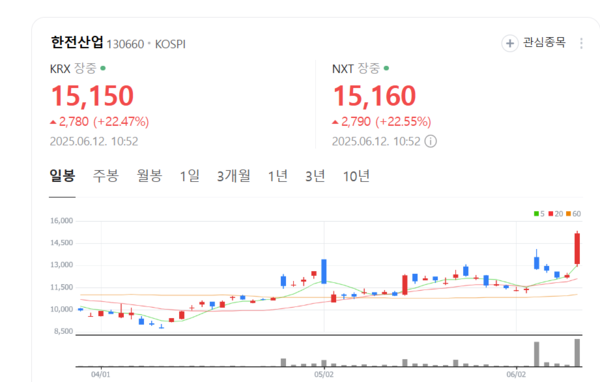
Task: Click the stock name 한전산업
Action: (x=77, y=42)
